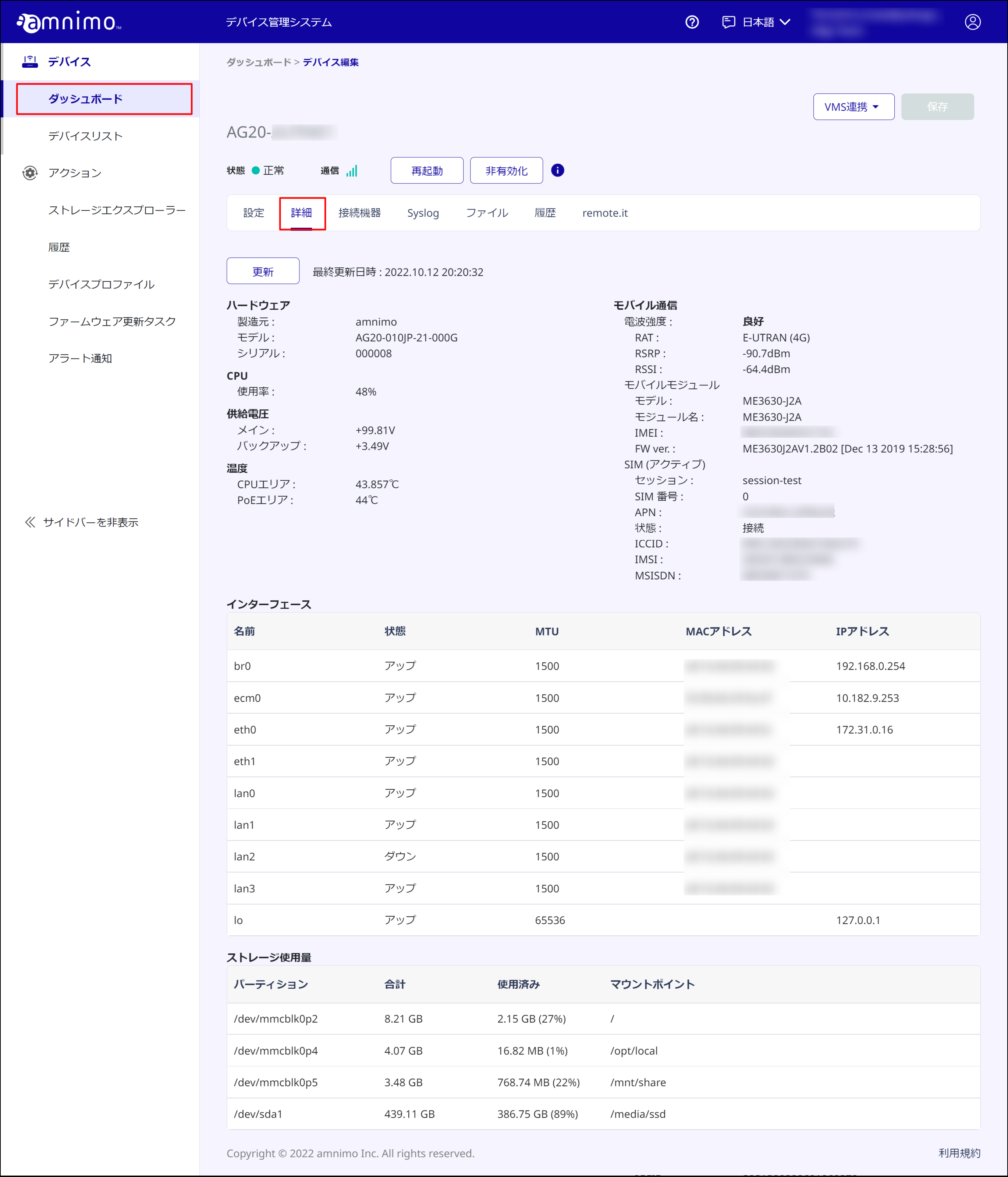Click IP address 192.168.0.254
Image resolution: width=1008 pixels, height=1177 pixels.
pyautogui.click(x=870, y=666)
